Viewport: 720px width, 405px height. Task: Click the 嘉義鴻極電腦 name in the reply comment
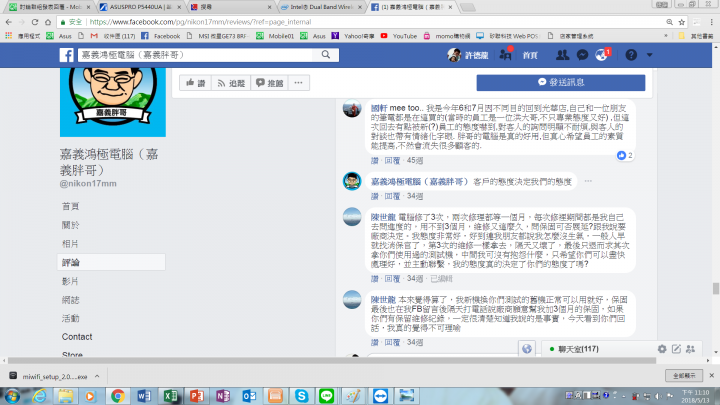(x=419, y=182)
